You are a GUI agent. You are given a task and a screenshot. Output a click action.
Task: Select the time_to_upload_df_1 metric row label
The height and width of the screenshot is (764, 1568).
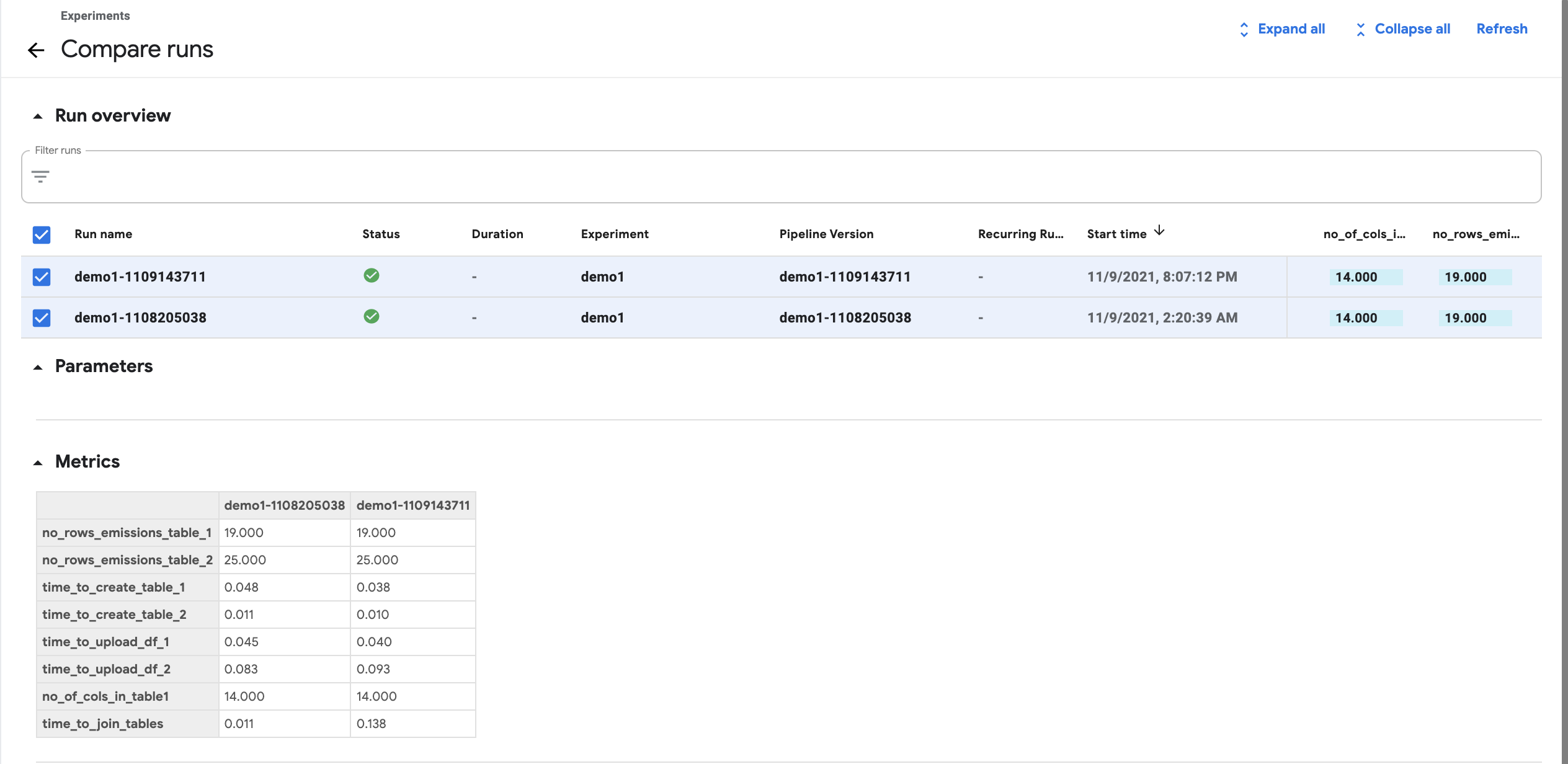coord(127,642)
